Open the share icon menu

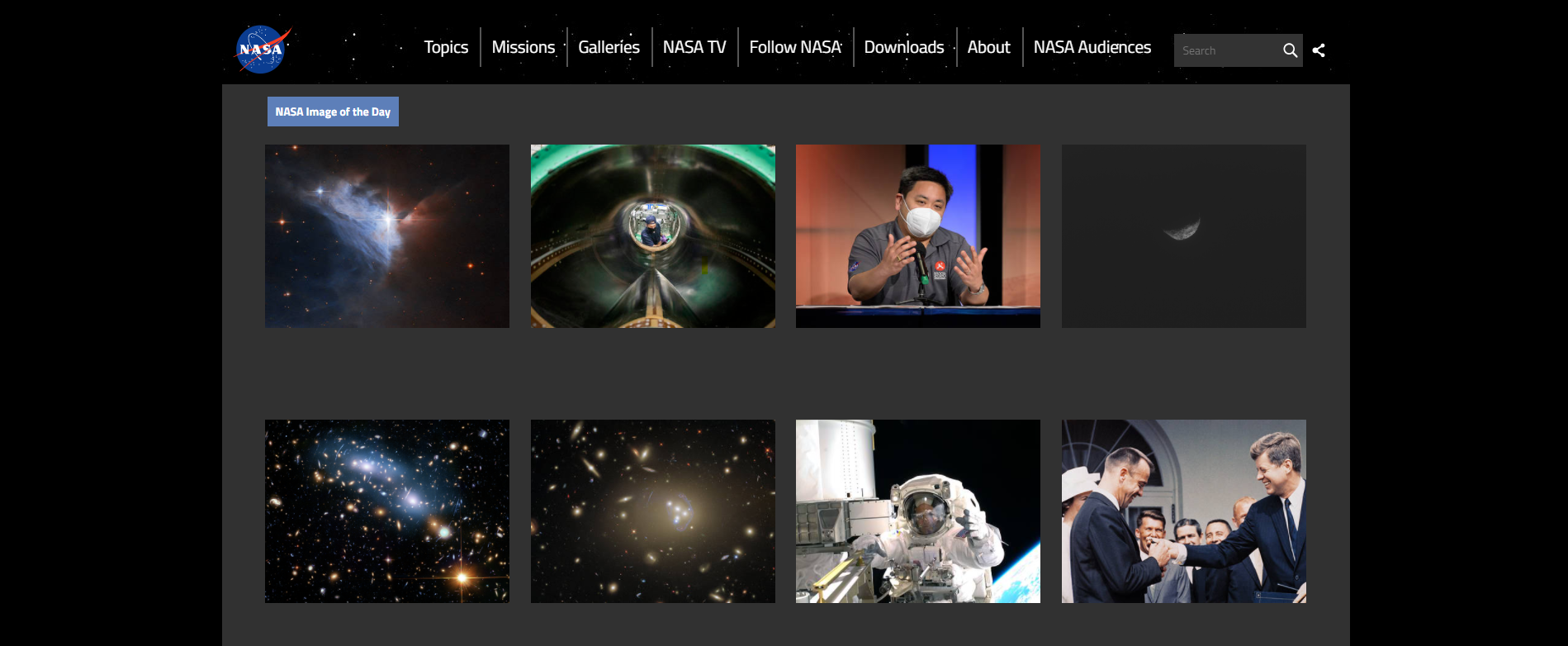(1319, 50)
